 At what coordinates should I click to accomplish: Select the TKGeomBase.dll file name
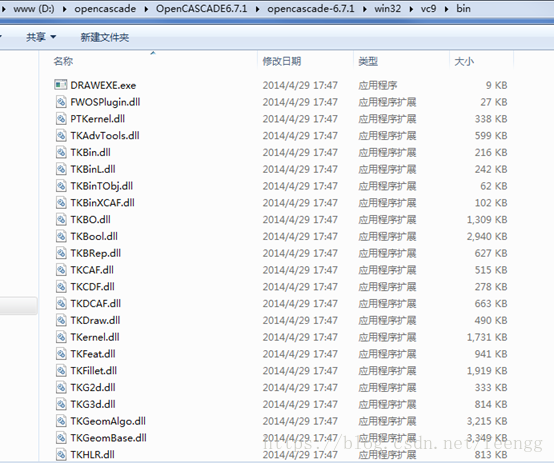pos(108,438)
